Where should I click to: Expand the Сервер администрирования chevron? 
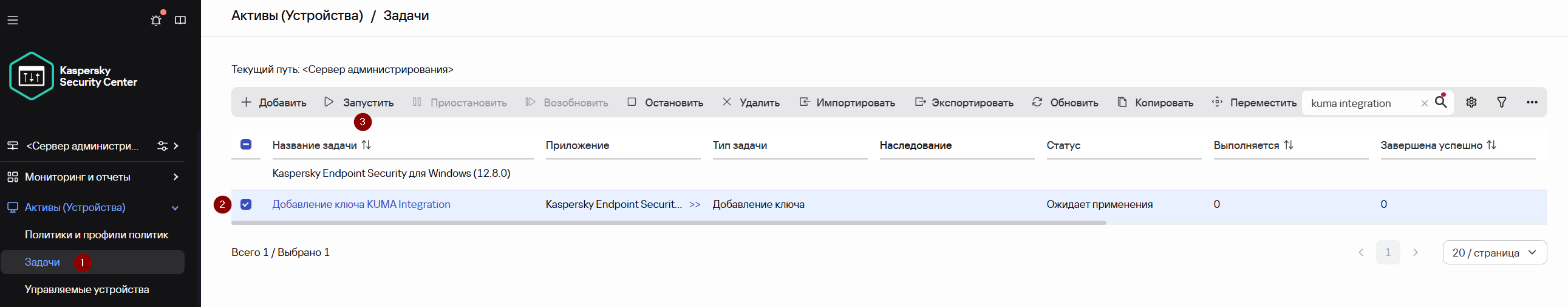pyautogui.click(x=176, y=146)
